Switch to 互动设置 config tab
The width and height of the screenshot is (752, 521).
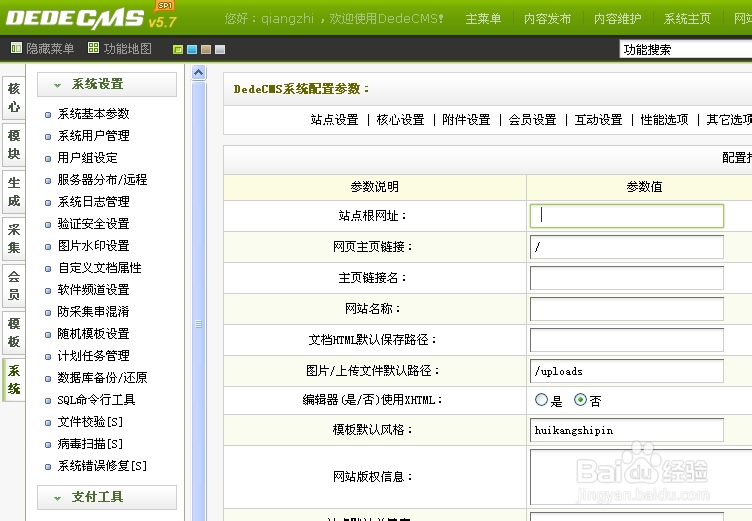(598, 120)
